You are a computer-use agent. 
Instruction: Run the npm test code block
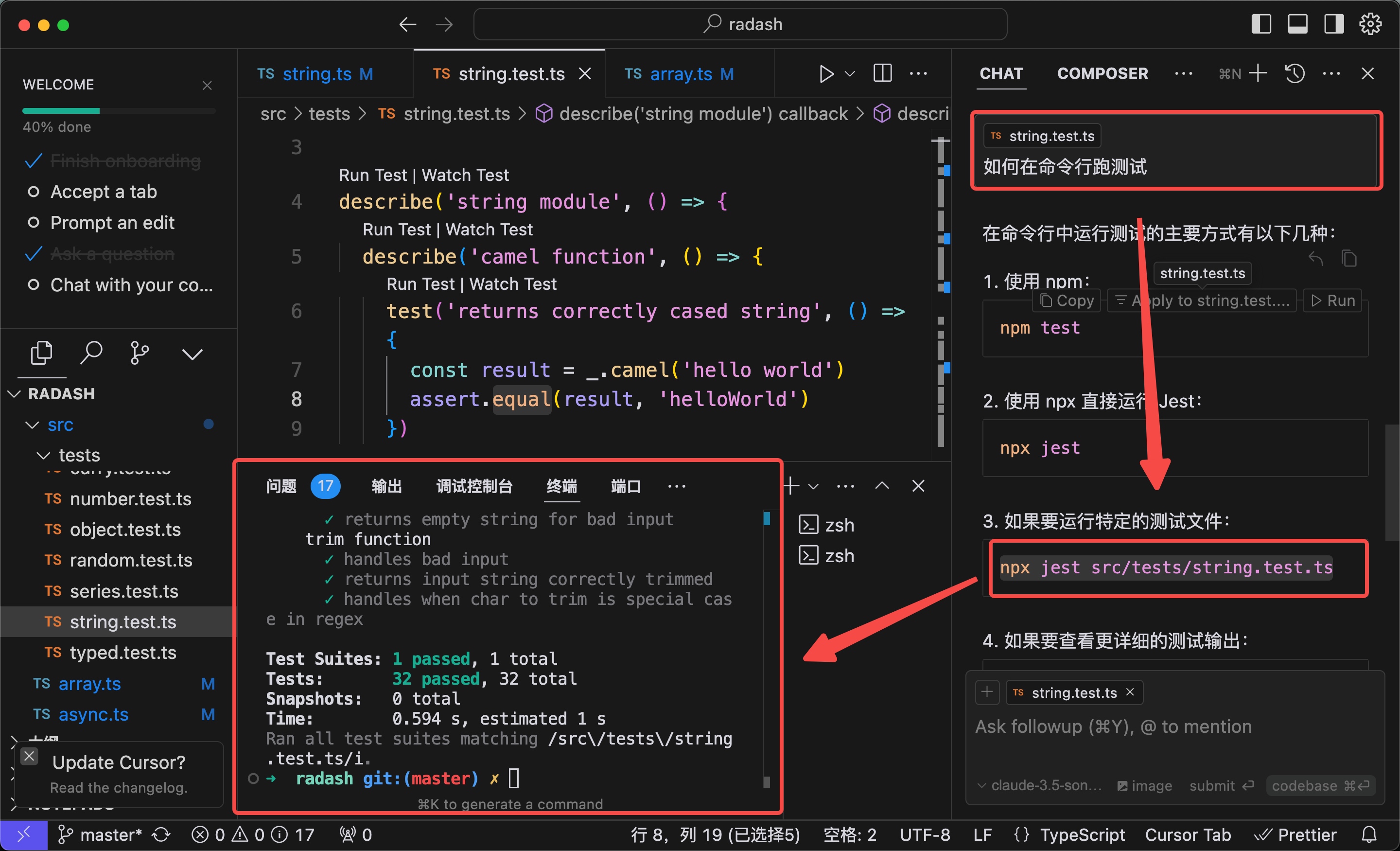pos(1333,300)
